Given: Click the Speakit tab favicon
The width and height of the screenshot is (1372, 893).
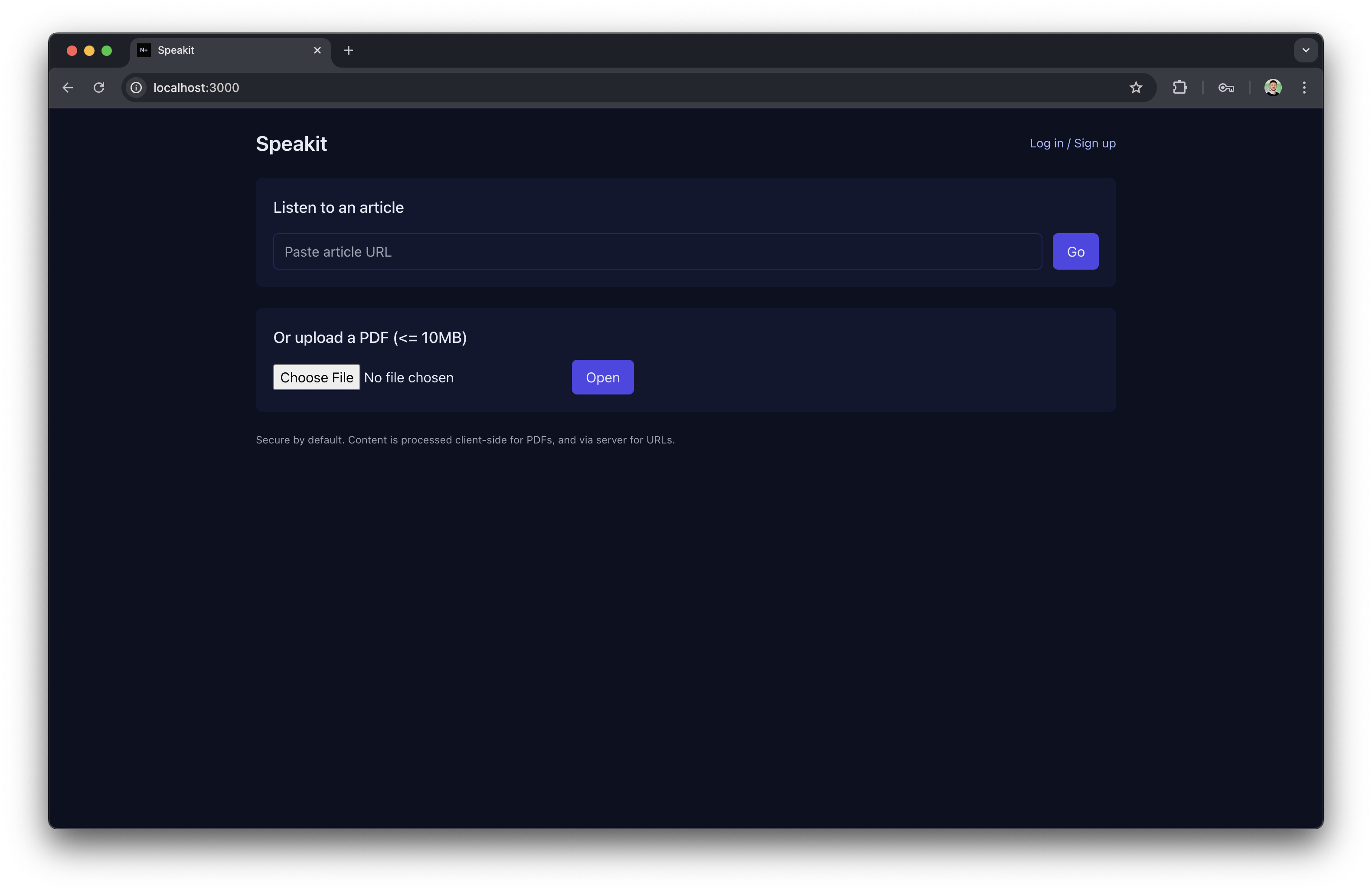Looking at the screenshot, I should (144, 51).
